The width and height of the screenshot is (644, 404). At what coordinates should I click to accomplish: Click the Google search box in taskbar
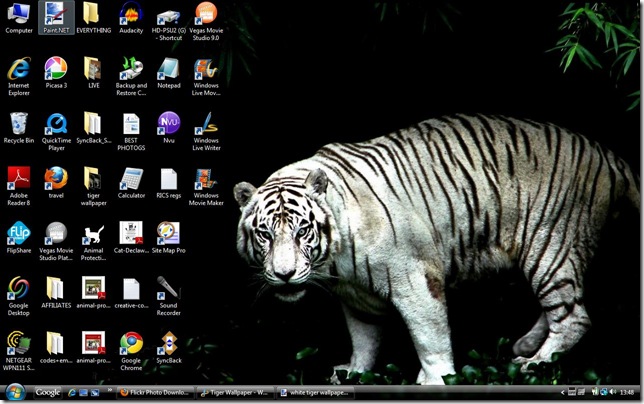point(48,393)
